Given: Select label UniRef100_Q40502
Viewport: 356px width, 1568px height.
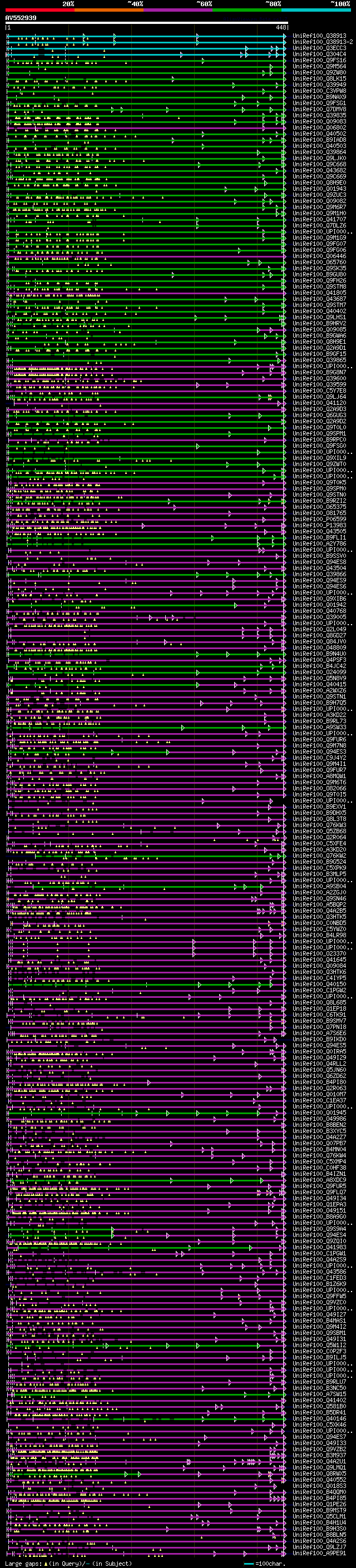Looking at the screenshot, I should coord(319,133).
